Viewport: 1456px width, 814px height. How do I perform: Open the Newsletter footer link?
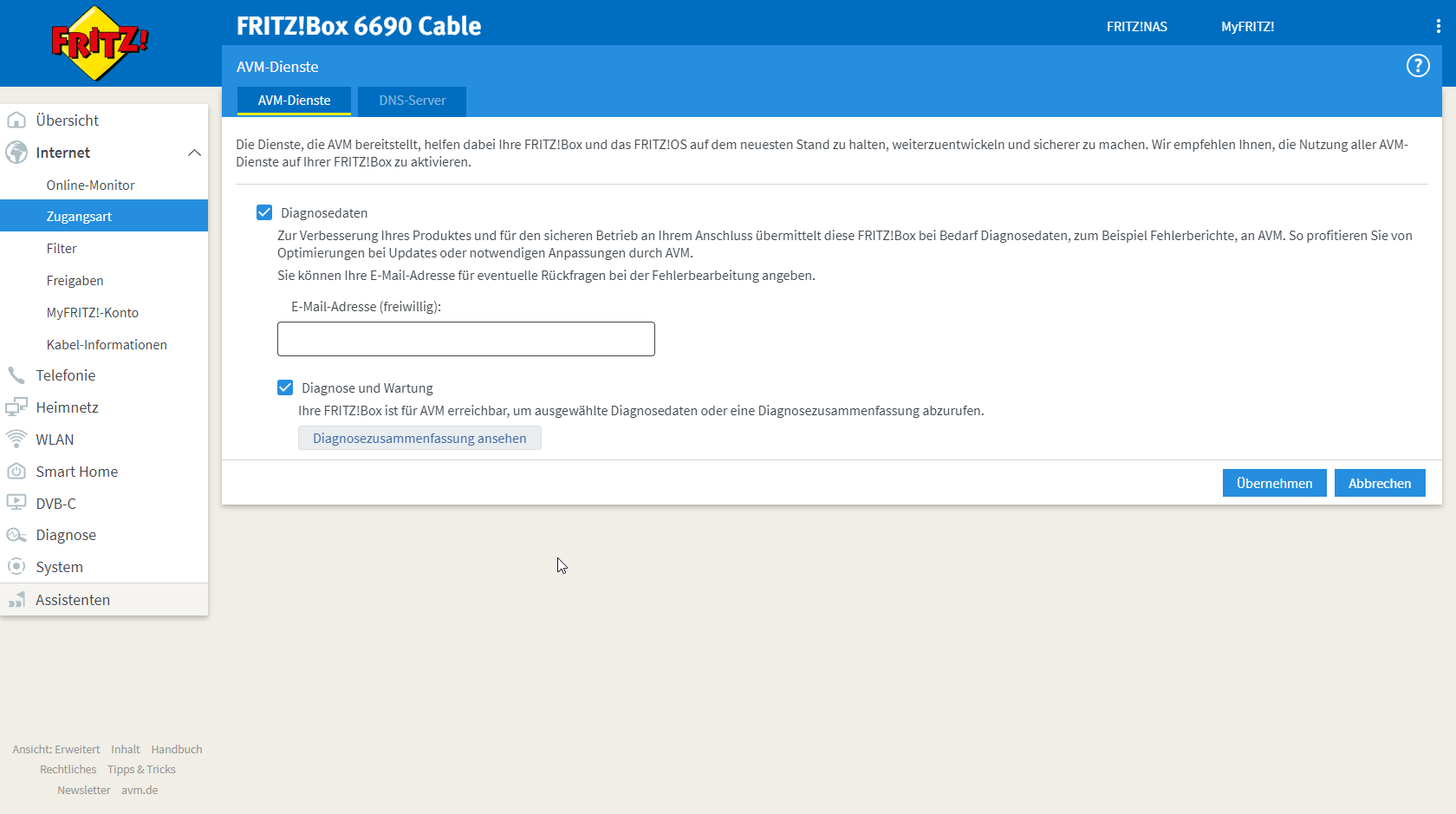click(x=84, y=790)
